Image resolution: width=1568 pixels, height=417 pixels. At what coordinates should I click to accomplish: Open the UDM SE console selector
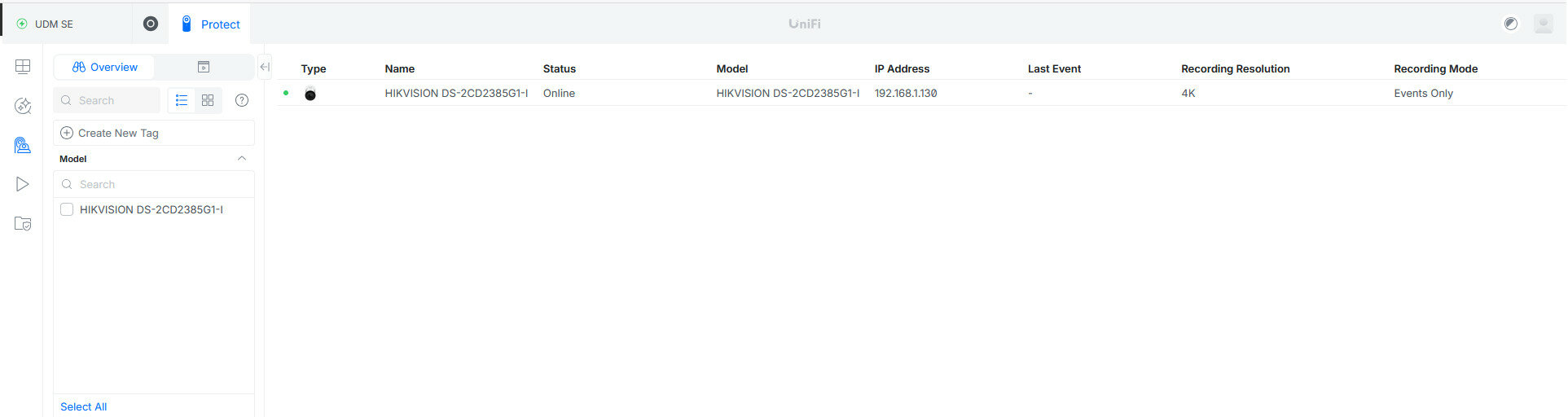55,24
